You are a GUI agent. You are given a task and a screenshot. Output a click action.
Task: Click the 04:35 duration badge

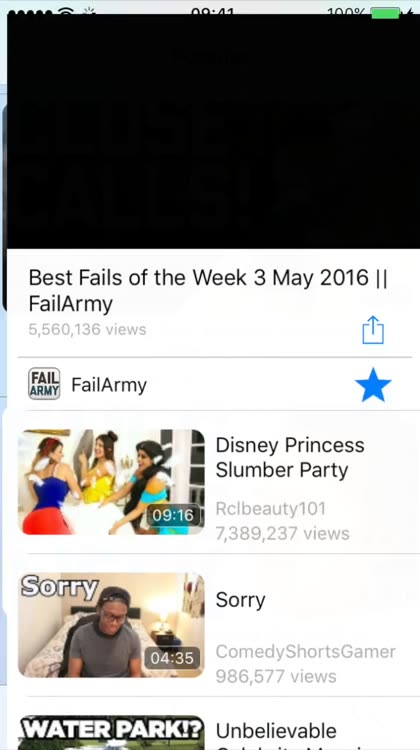(172, 658)
